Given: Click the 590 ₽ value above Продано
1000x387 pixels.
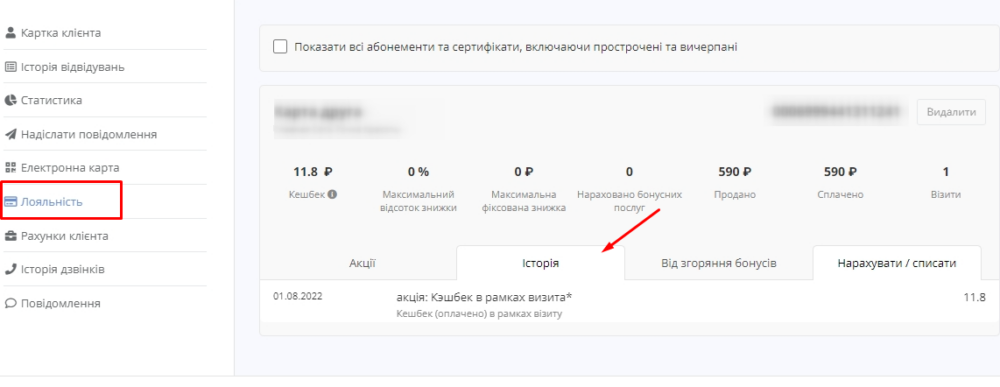Looking at the screenshot, I should 735,172.
